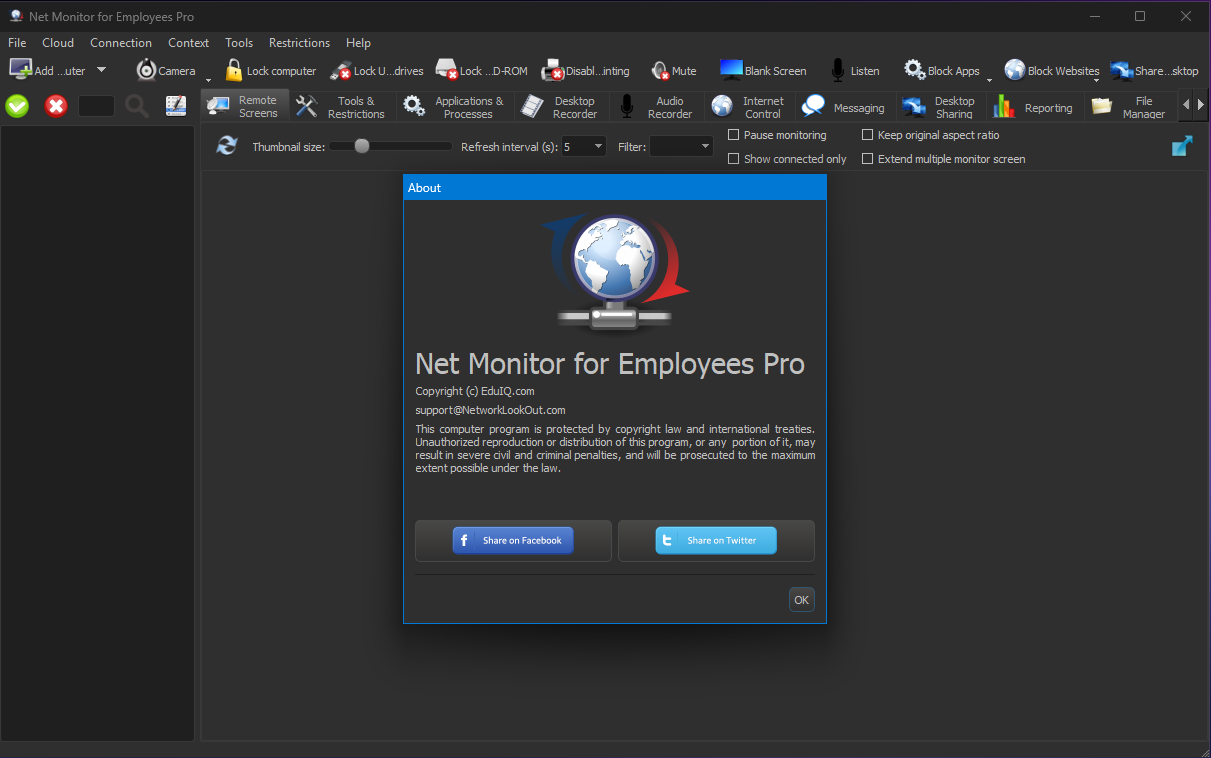Open the Applications & Processes tab
The image size is (1211, 758).
click(x=455, y=107)
